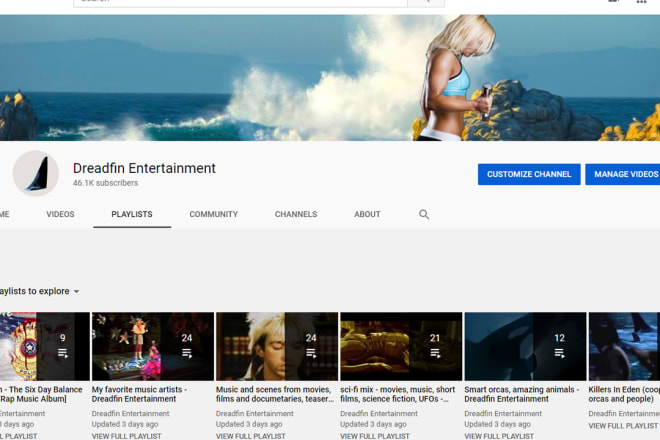Click playlist icon on Smart orcas thumbnail

tap(559, 353)
